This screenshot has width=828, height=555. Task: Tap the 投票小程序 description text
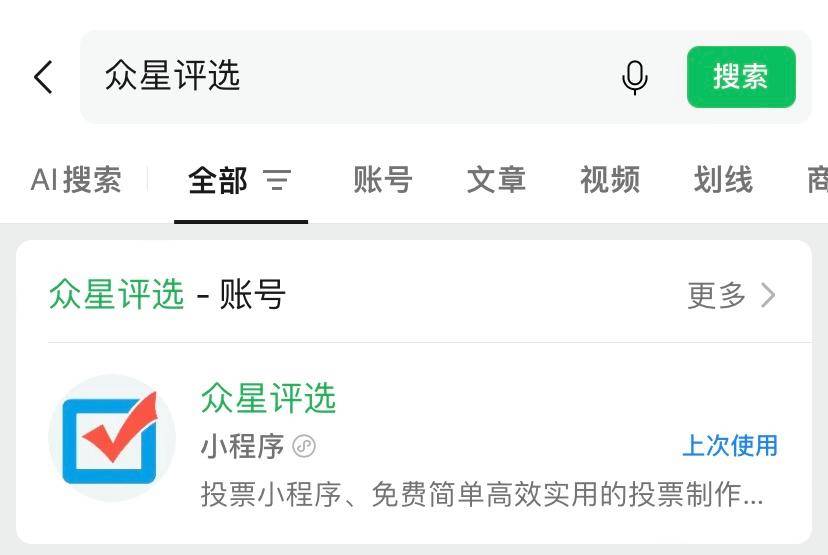pos(481,494)
